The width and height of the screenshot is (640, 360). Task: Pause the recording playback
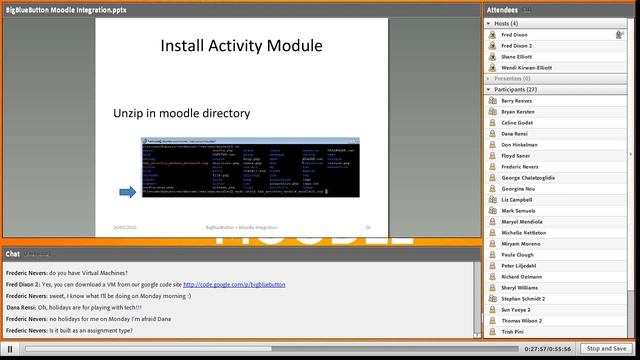coord(10,349)
